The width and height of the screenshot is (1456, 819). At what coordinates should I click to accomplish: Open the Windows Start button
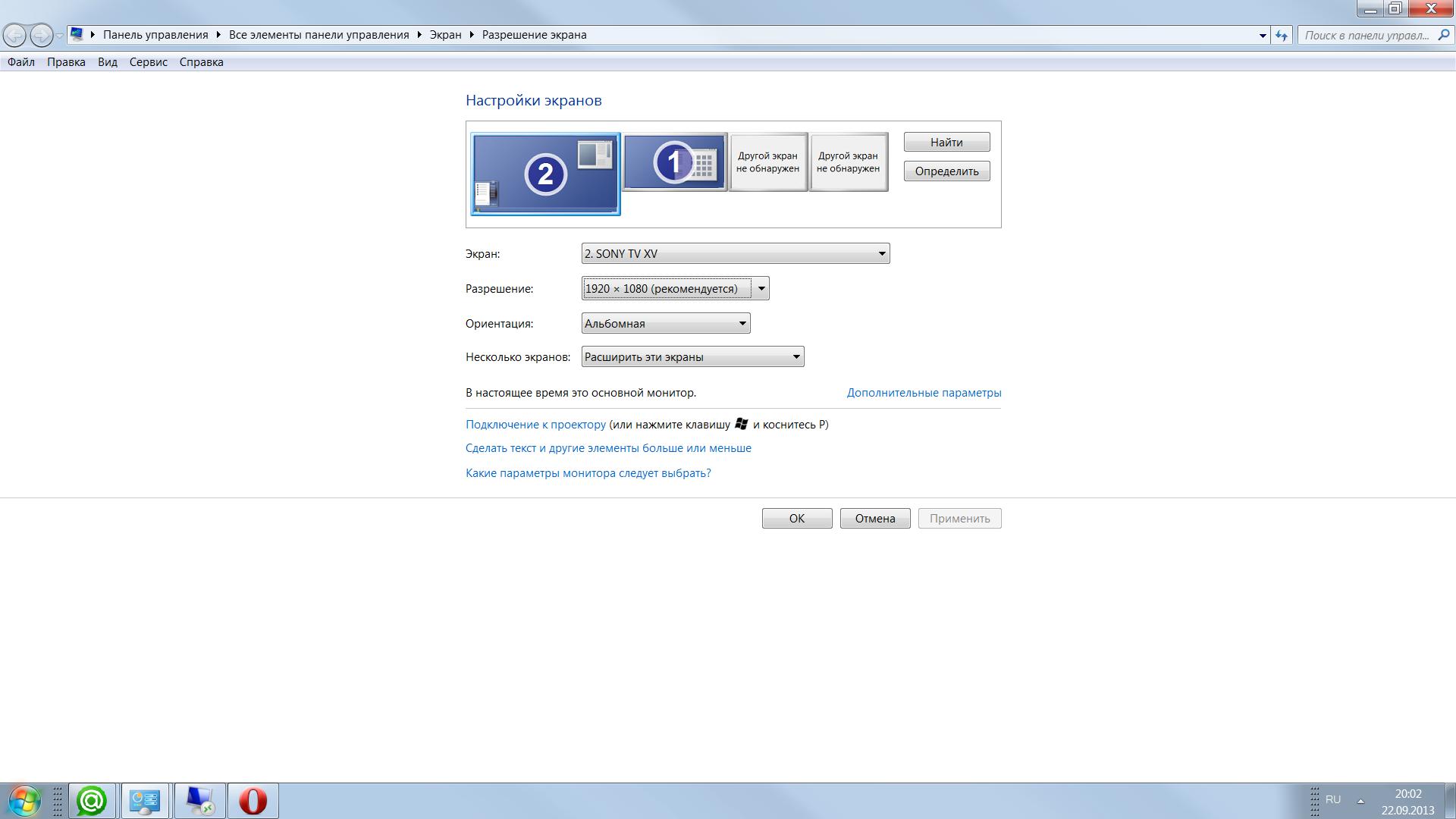tap(24, 801)
